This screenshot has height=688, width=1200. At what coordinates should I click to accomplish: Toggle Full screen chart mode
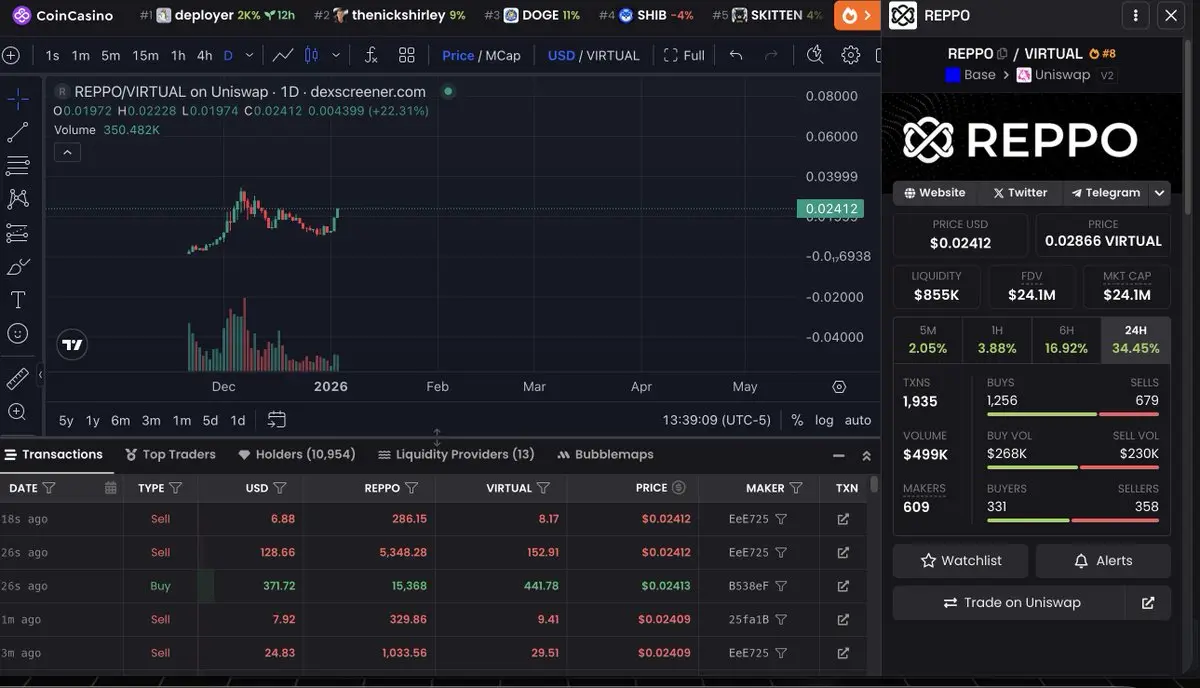(684, 55)
